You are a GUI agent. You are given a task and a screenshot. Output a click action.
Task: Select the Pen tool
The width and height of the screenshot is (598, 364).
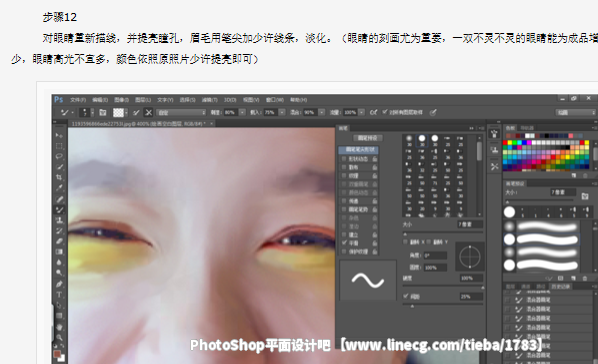tap(59, 284)
